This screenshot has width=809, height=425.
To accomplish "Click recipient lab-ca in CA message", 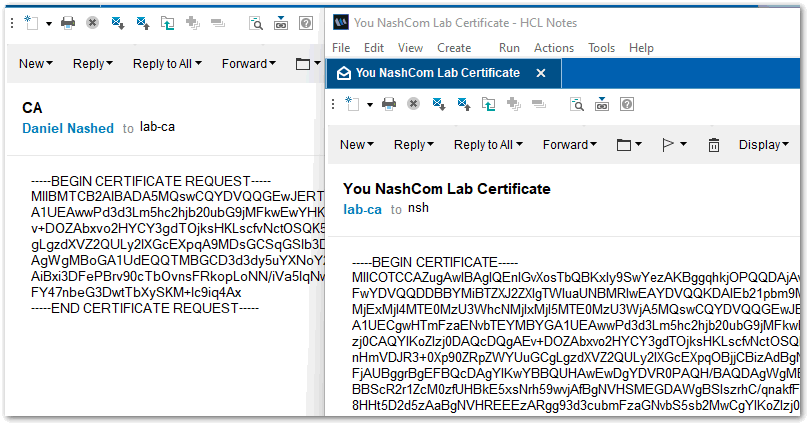I will coord(157,127).
